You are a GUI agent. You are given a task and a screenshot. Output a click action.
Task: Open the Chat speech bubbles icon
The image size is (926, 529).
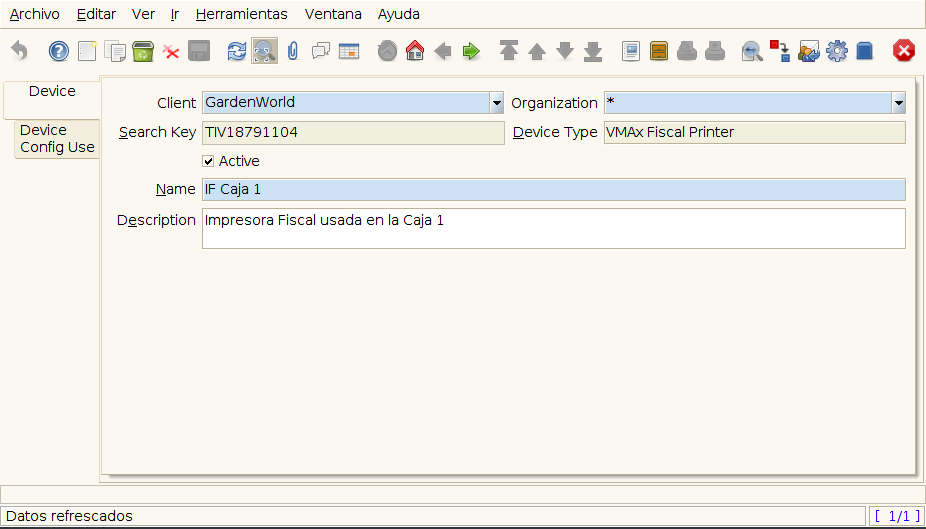coord(321,51)
